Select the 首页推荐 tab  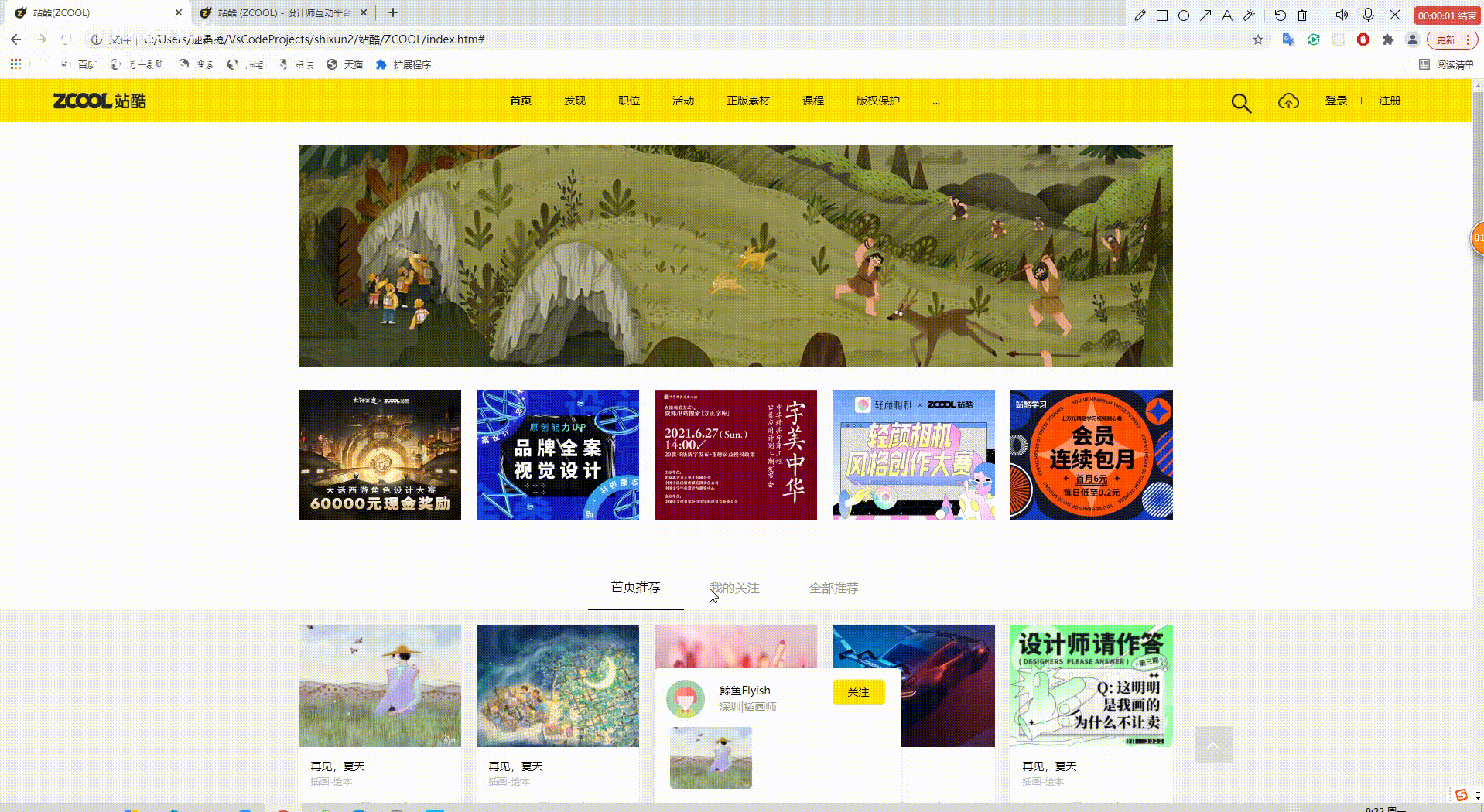coord(635,588)
